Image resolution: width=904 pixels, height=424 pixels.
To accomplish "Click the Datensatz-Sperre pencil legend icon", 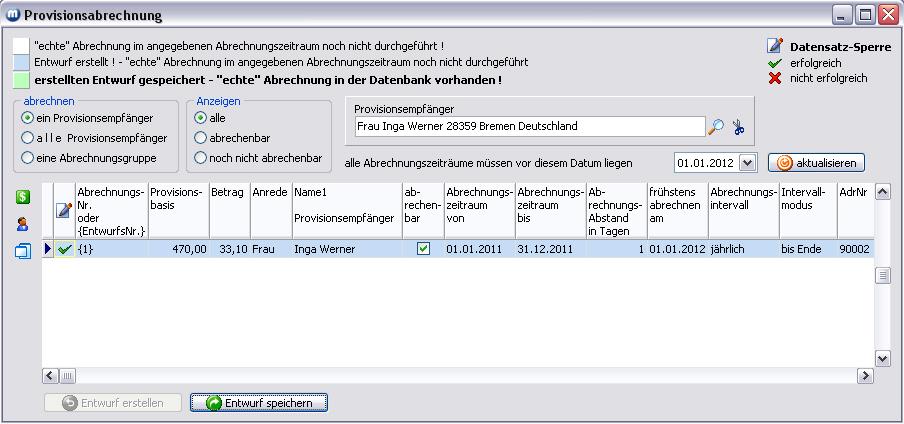I will [x=775, y=46].
